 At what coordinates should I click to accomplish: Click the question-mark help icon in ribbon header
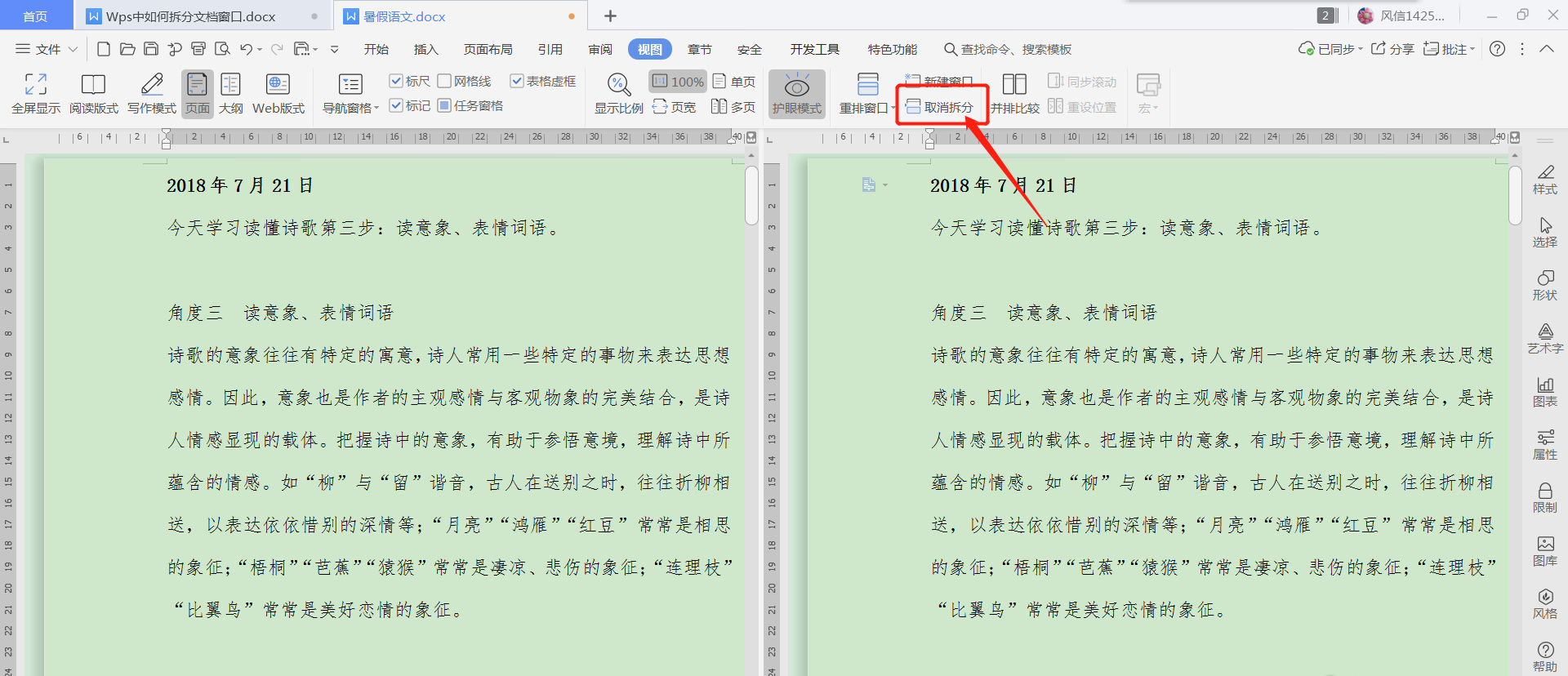pyautogui.click(x=1497, y=49)
